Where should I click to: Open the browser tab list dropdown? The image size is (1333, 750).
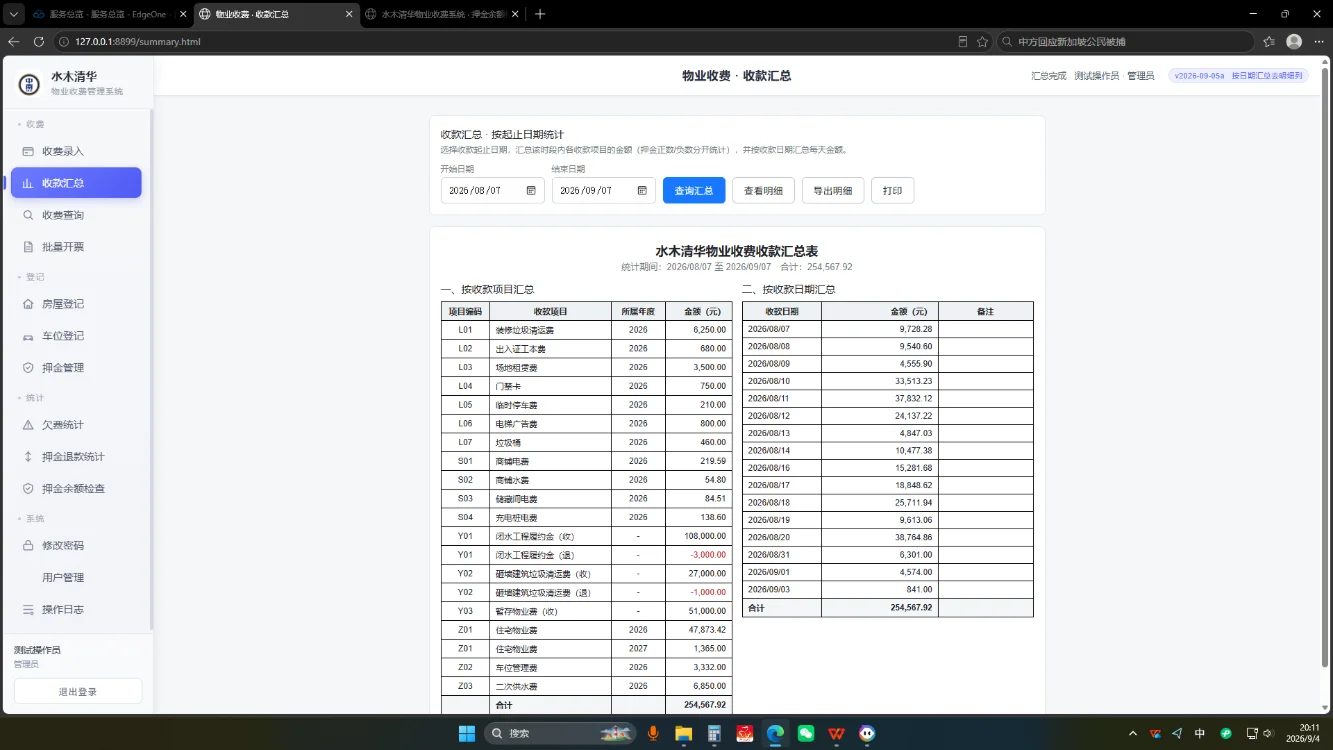click(x=13, y=14)
